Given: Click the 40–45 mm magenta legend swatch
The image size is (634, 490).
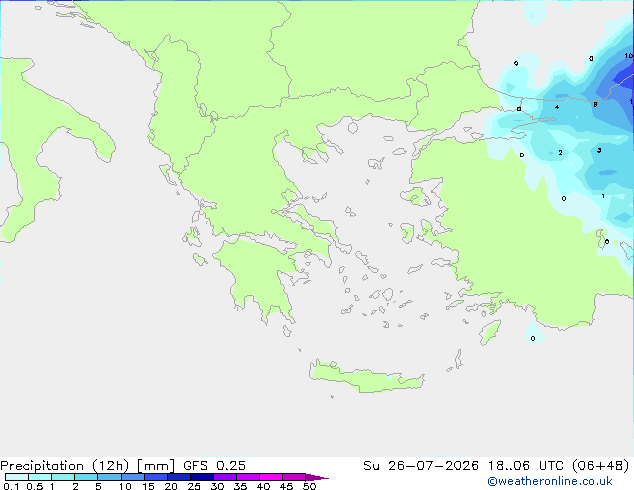Looking at the screenshot, I should click(271, 477).
